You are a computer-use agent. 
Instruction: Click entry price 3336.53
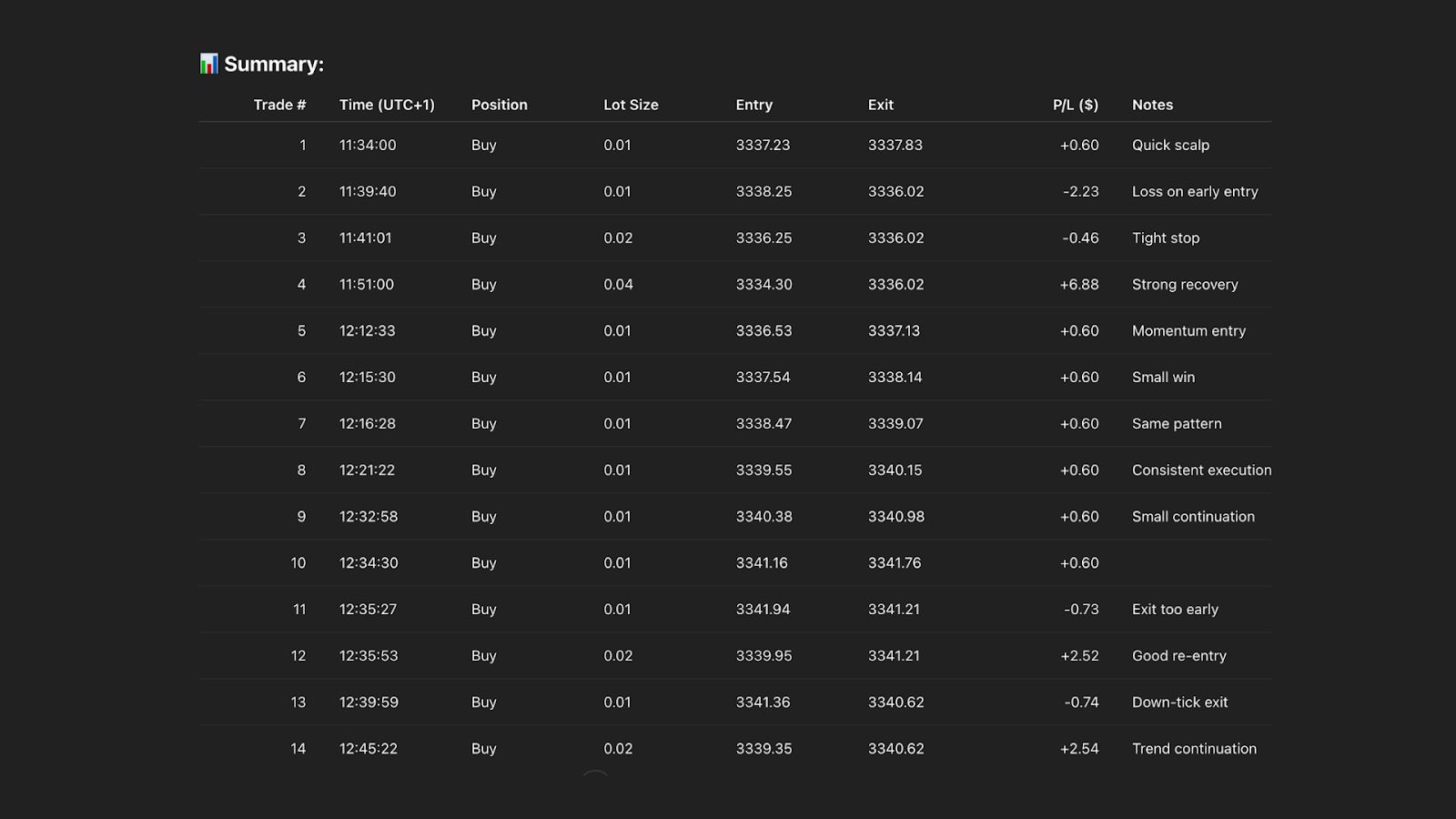click(x=763, y=330)
